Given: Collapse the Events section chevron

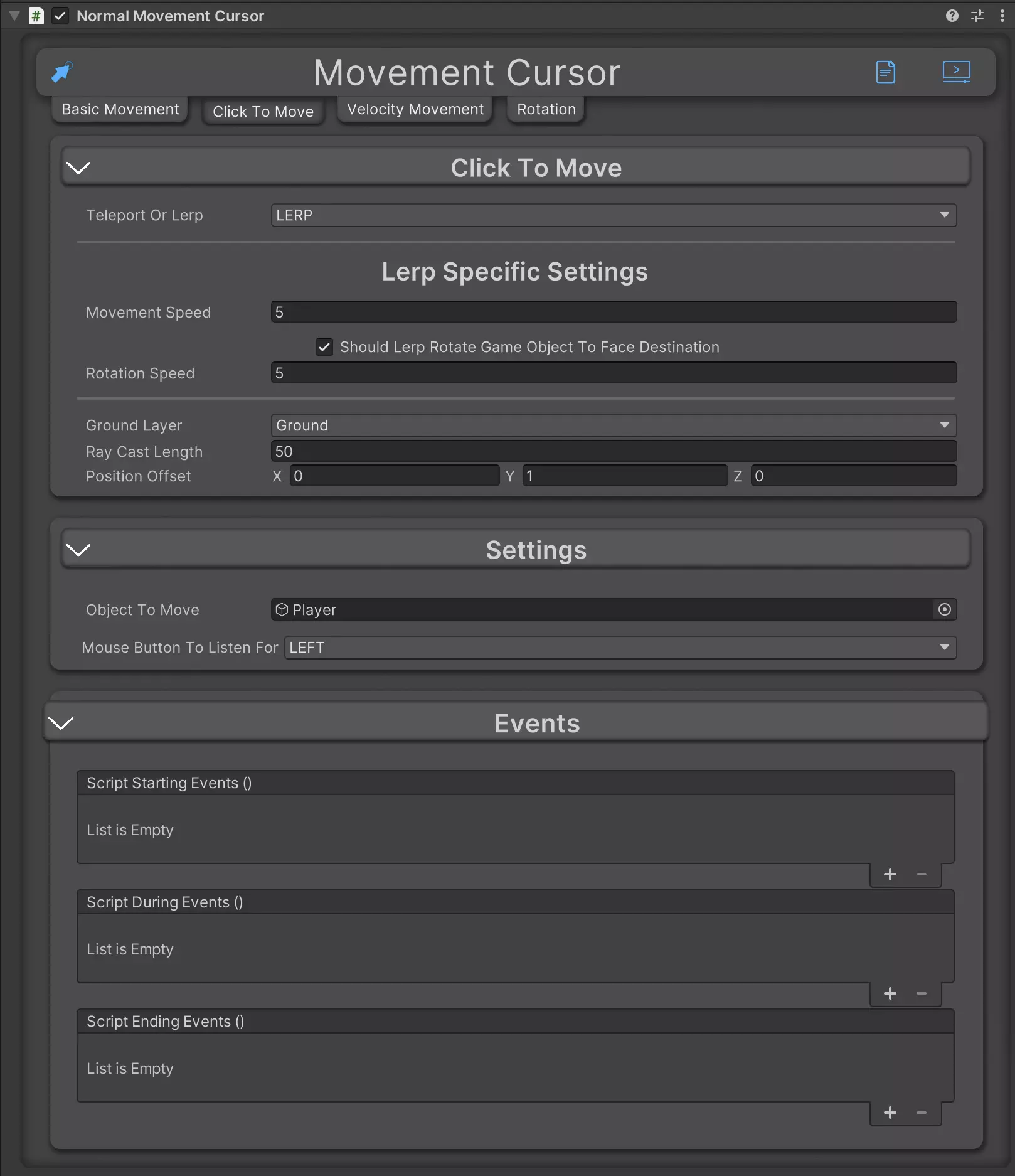Looking at the screenshot, I should coord(61,723).
